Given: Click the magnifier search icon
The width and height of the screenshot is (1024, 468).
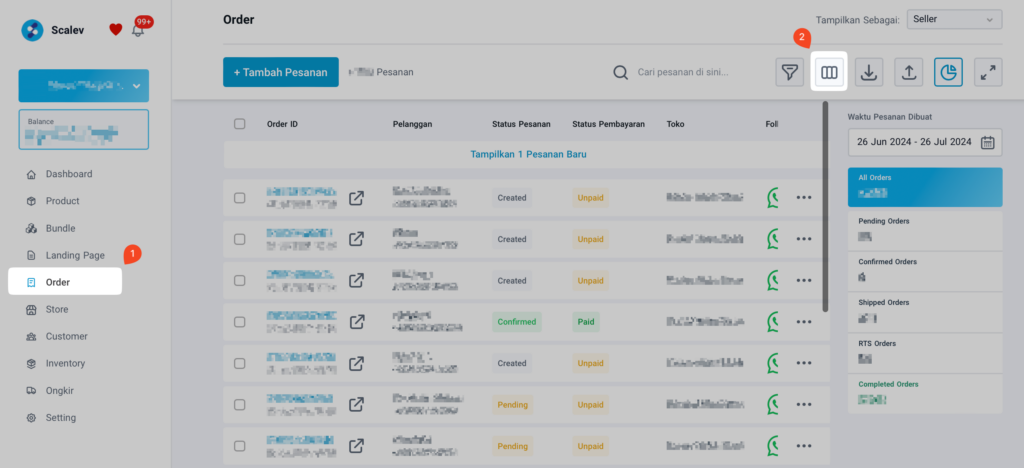Looking at the screenshot, I should point(620,72).
